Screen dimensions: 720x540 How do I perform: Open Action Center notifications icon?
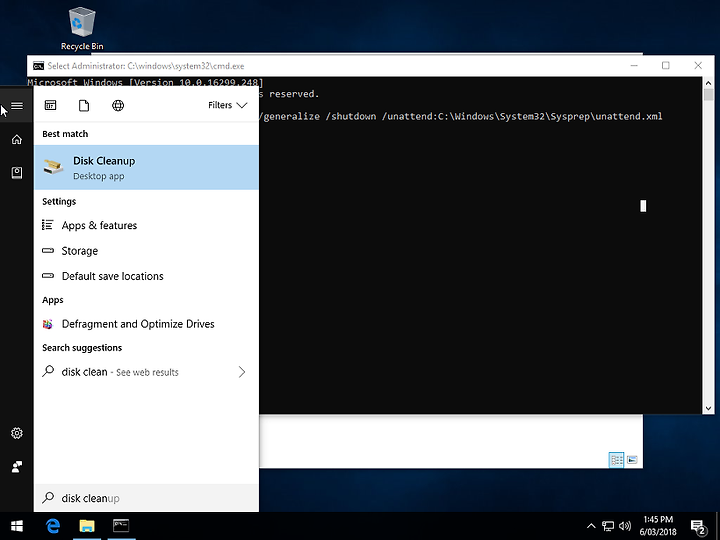click(x=699, y=527)
